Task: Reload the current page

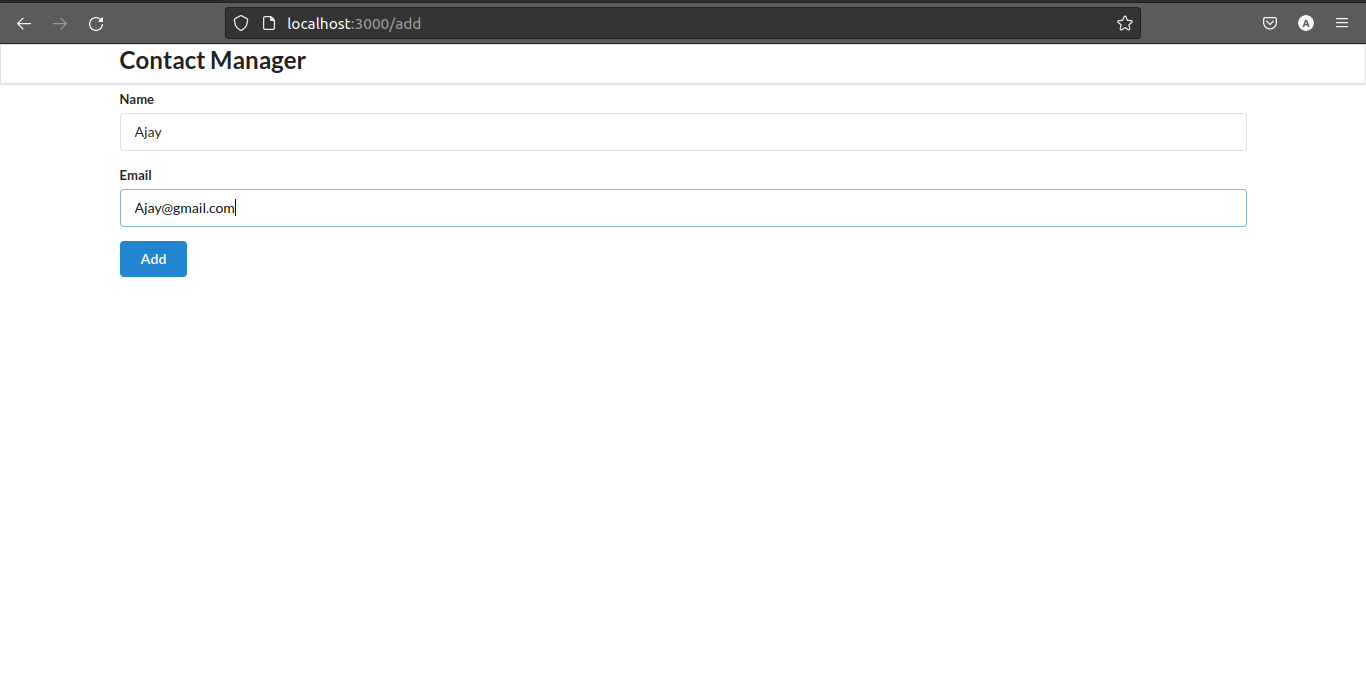Action: click(96, 23)
